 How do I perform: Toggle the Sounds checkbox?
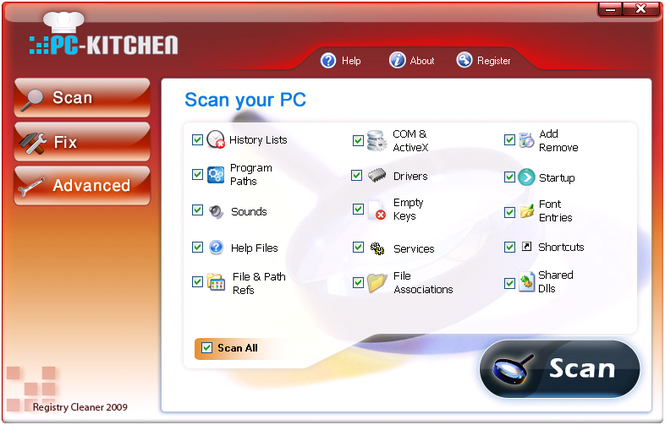[197, 210]
